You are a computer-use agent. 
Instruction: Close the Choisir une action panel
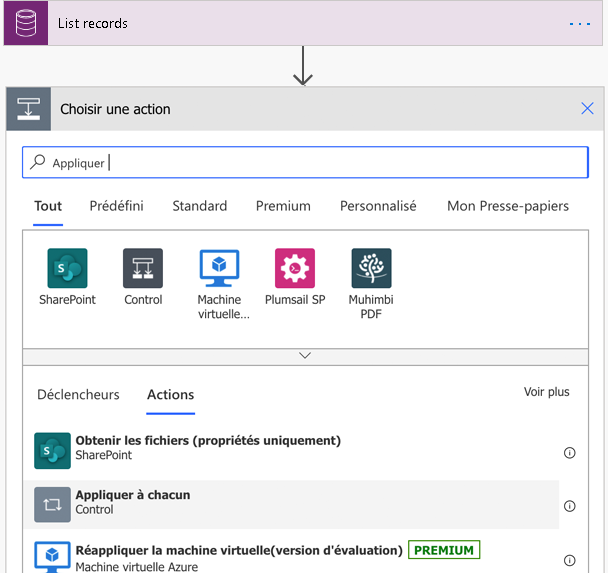pyautogui.click(x=587, y=109)
